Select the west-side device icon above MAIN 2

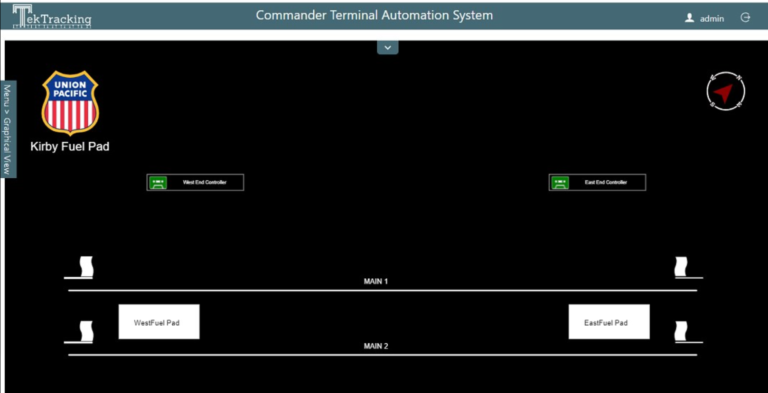pyautogui.click(x=86, y=331)
